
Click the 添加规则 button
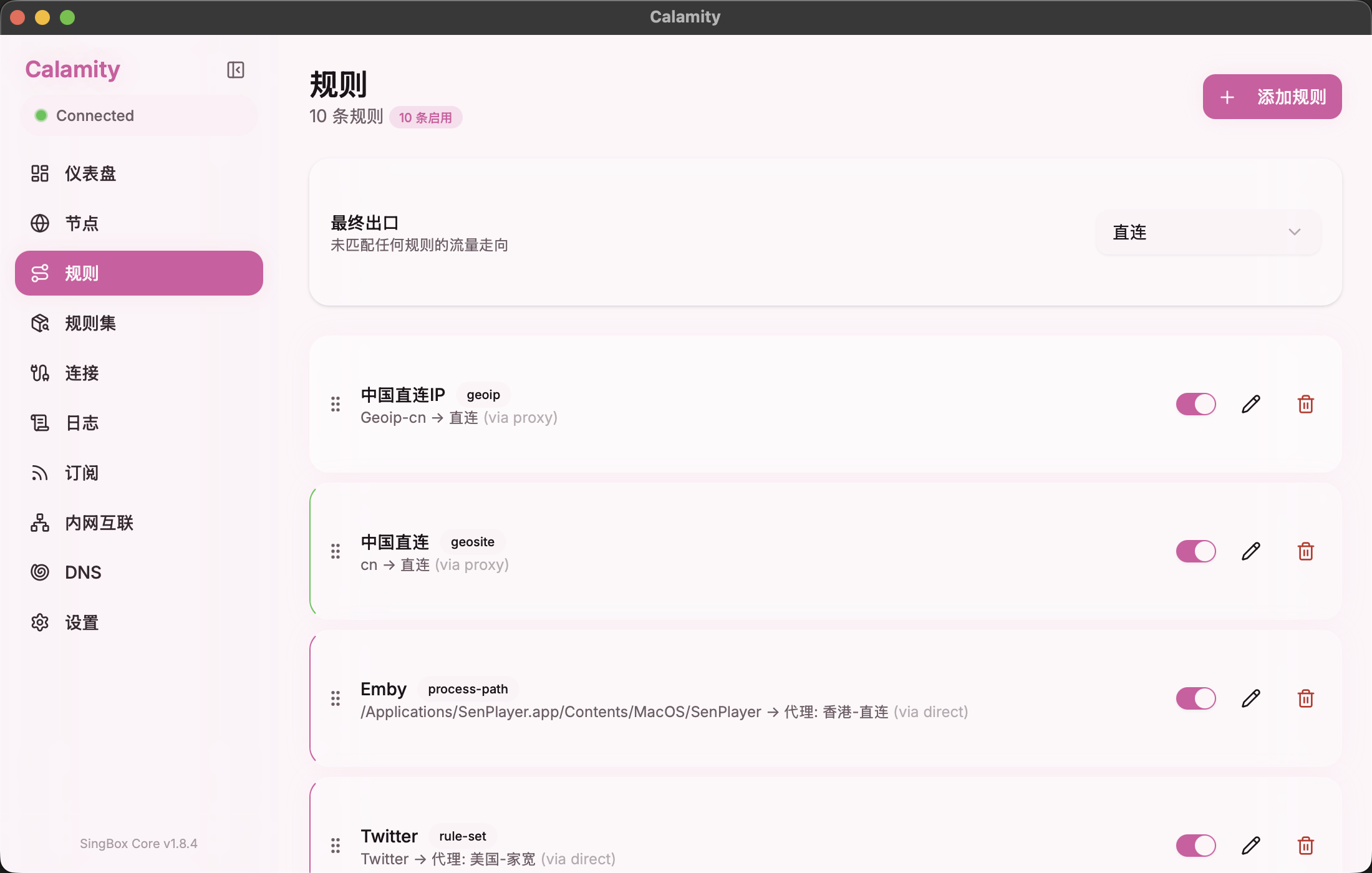[x=1272, y=97]
